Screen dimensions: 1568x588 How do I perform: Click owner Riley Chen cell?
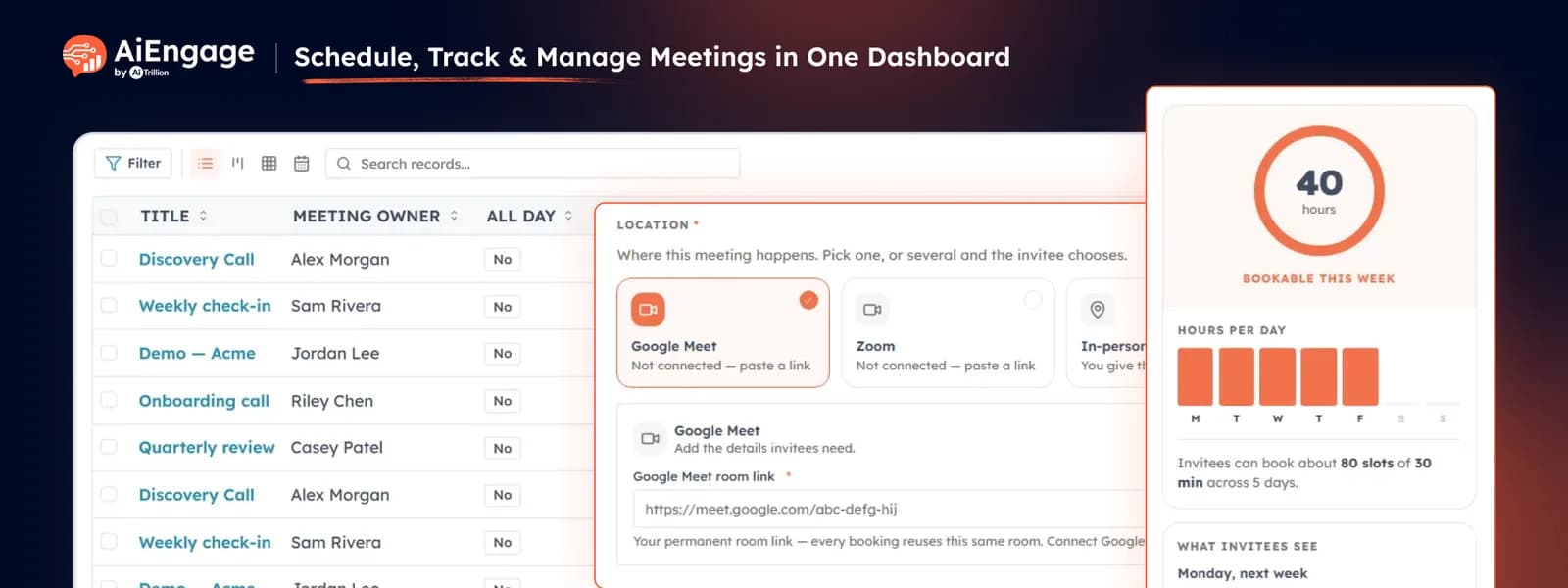tap(332, 400)
